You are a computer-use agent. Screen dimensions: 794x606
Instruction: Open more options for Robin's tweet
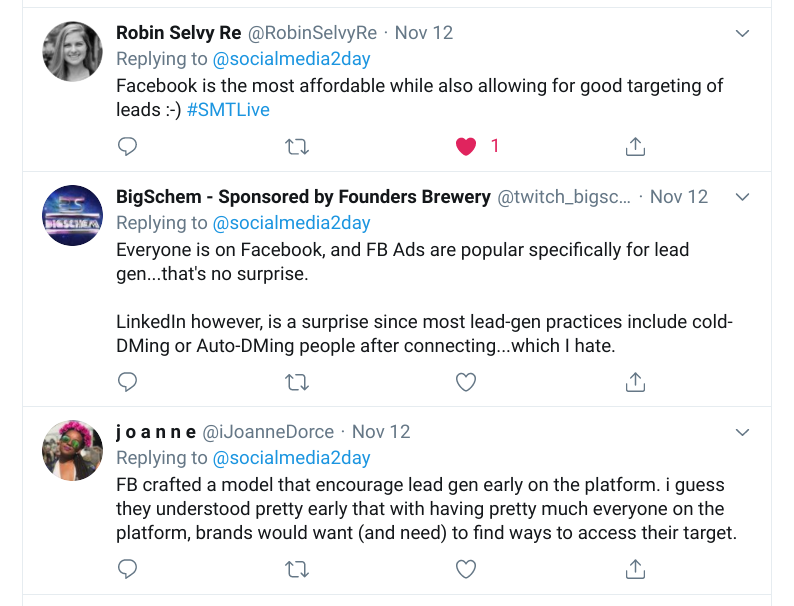(742, 33)
